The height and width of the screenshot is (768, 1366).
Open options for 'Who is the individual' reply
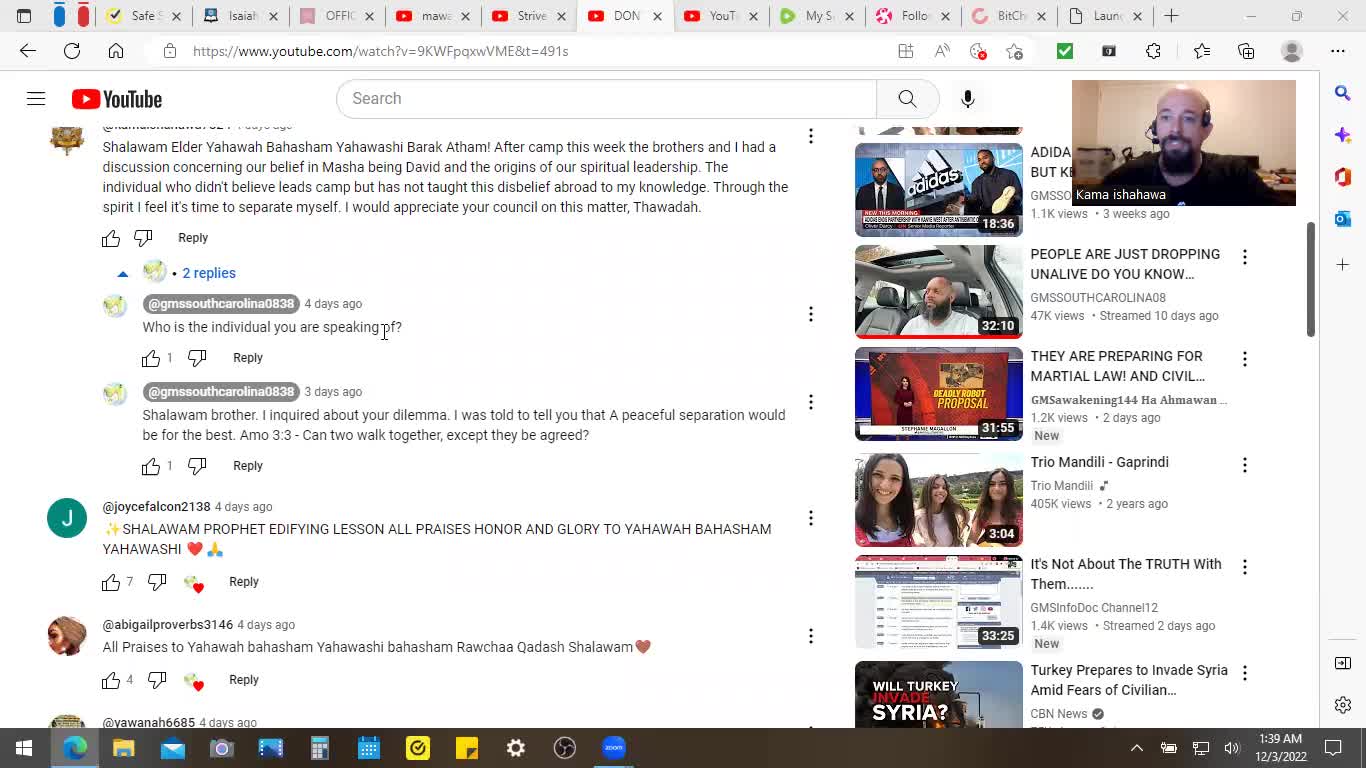pos(811,314)
